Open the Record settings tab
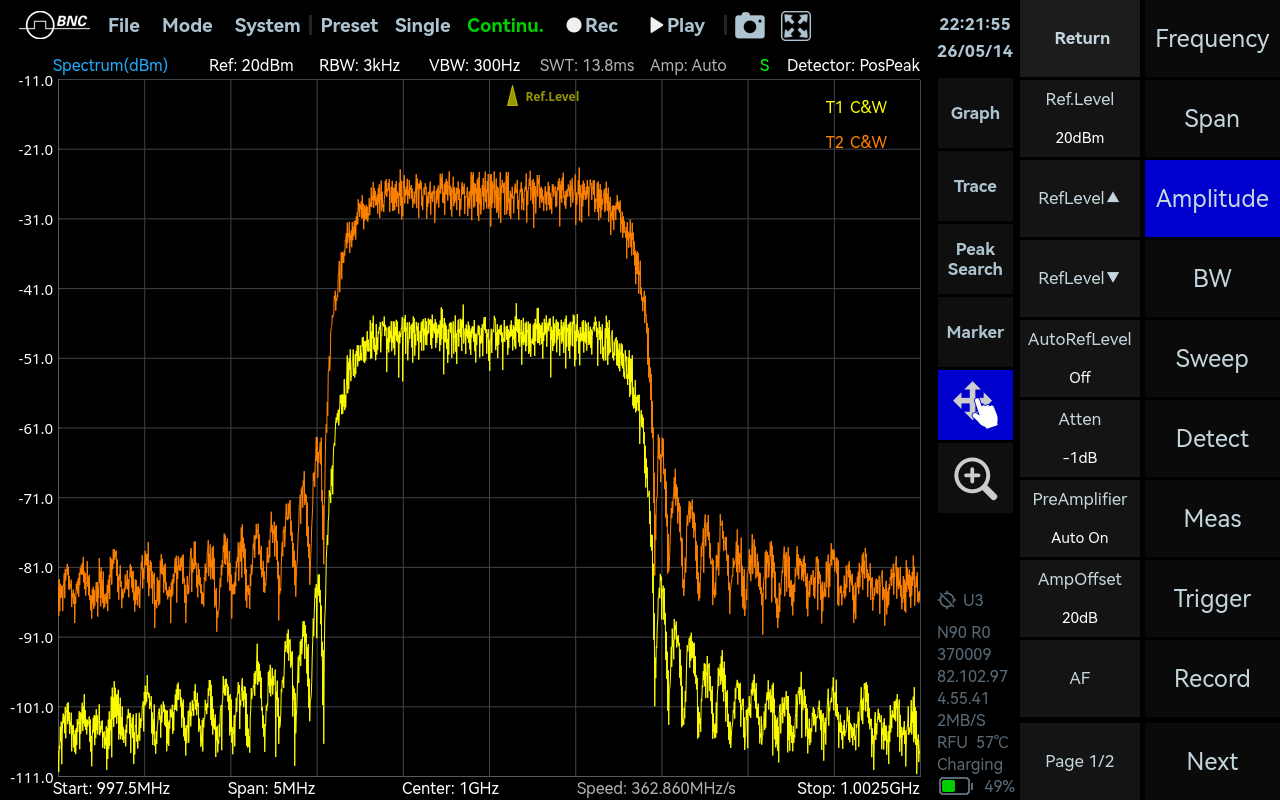 click(x=1212, y=678)
